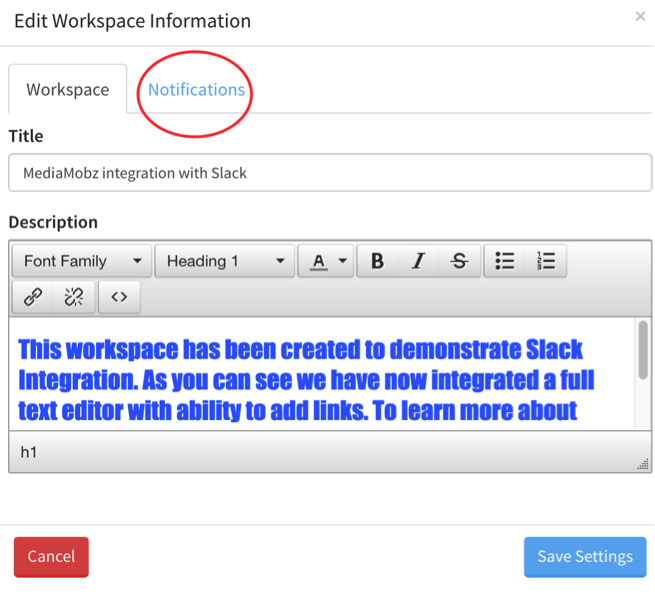Insert a numbered list
655x597 pixels.
[x=546, y=261]
